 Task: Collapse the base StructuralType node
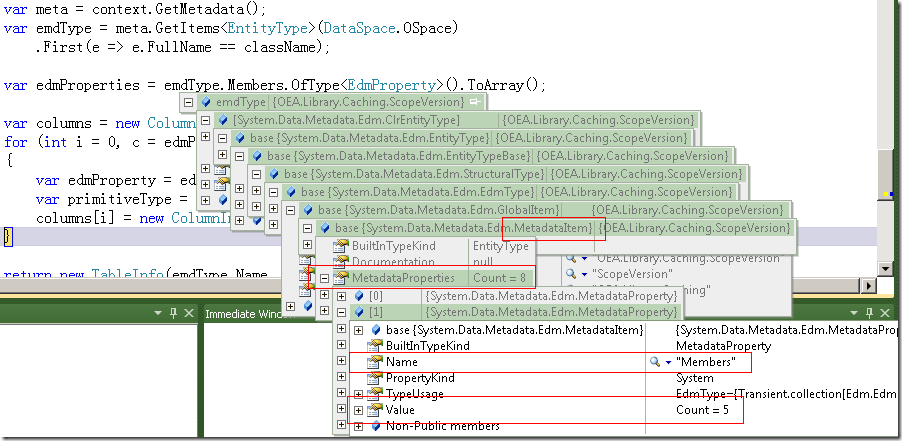pyautogui.click(x=256, y=174)
